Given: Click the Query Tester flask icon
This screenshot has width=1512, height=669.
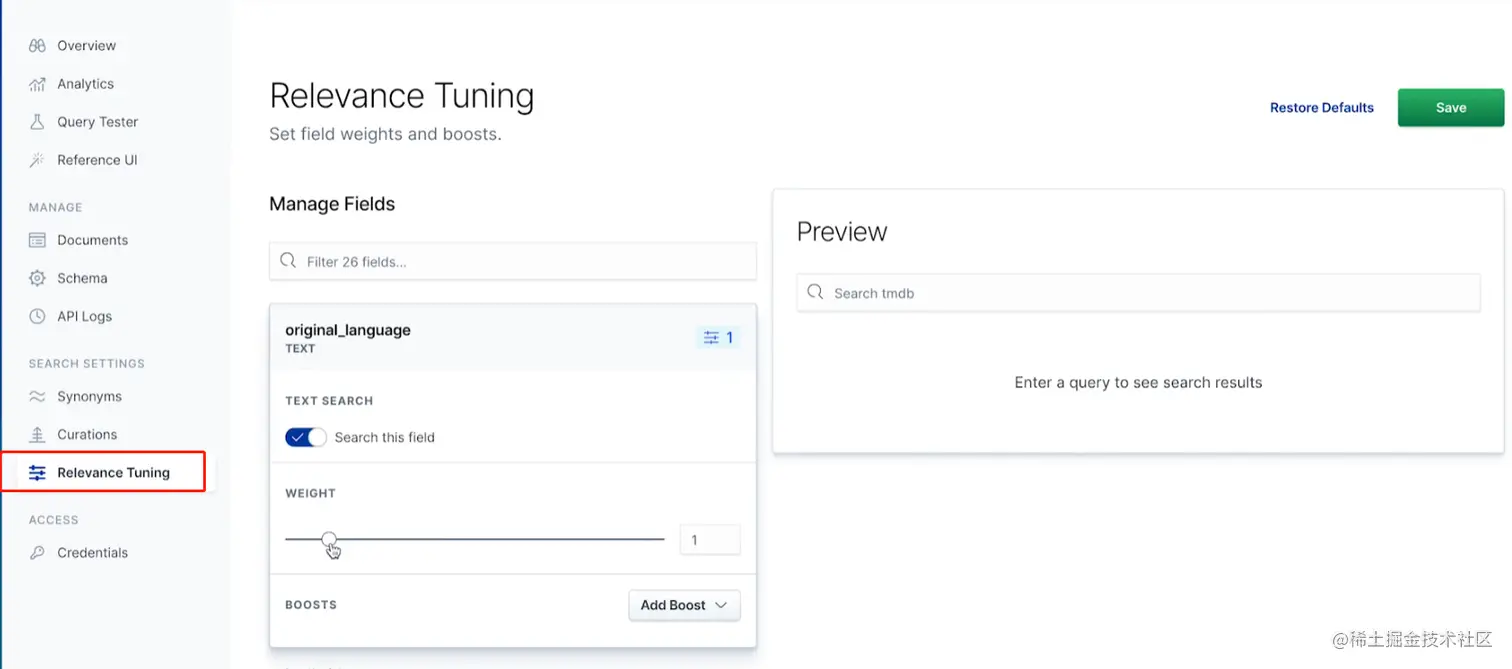Looking at the screenshot, I should pyautogui.click(x=37, y=122).
